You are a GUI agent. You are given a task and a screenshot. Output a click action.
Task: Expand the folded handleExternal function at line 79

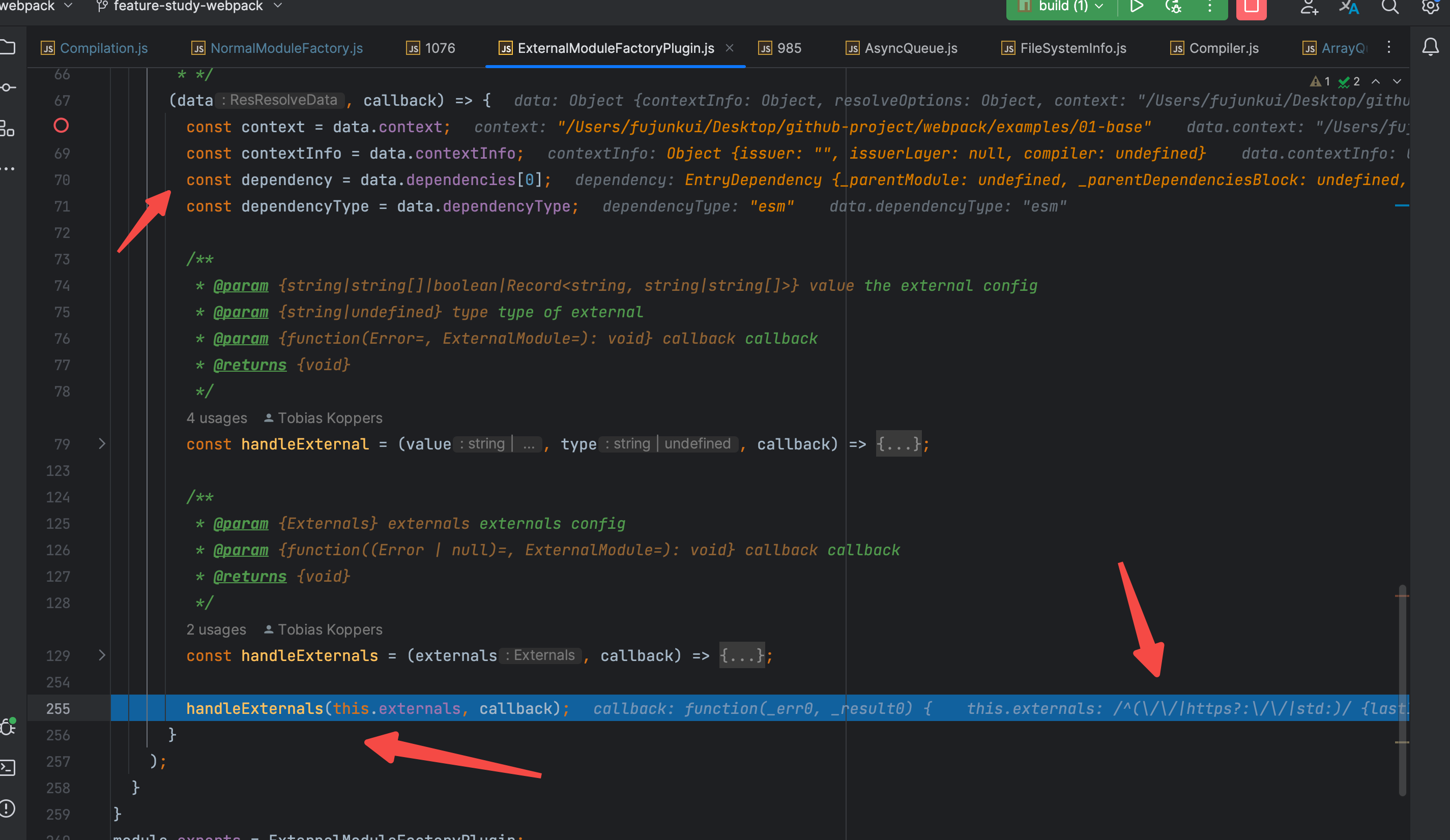click(102, 444)
